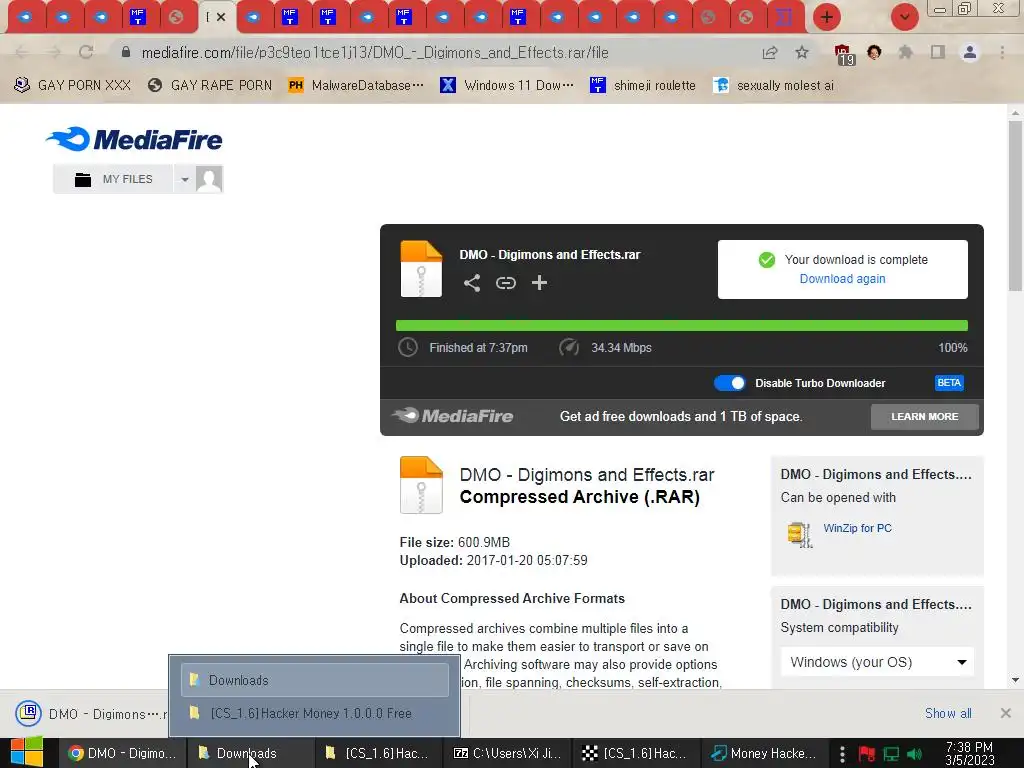This screenshot has width=1024, height=768.
Task: Select Downloads in the taskbar popup list
Action: point(315,680)
